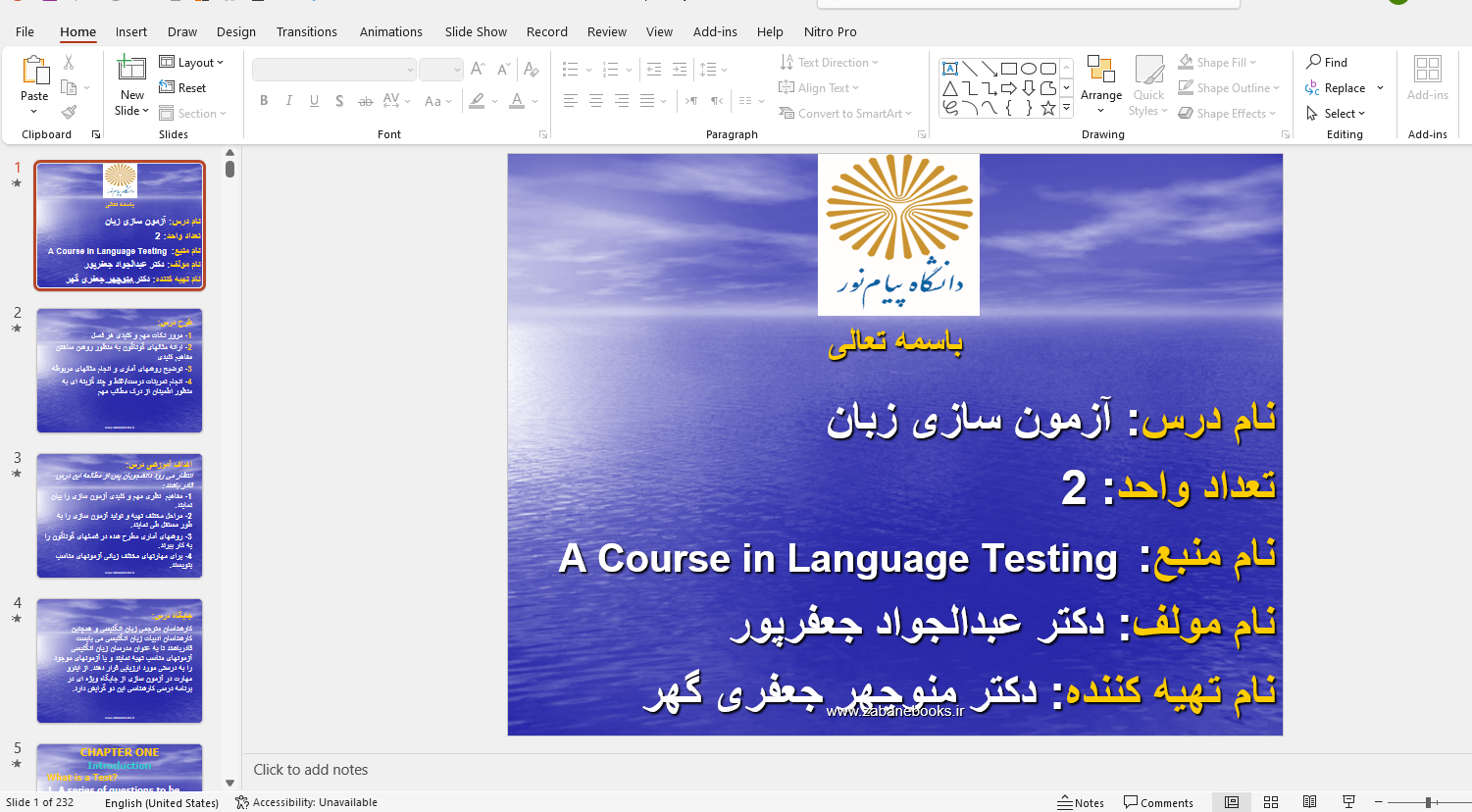1472x812 pixels.
Task: Click the Add-ins icon in the ribbon
Action: (x=1428, y=69)
